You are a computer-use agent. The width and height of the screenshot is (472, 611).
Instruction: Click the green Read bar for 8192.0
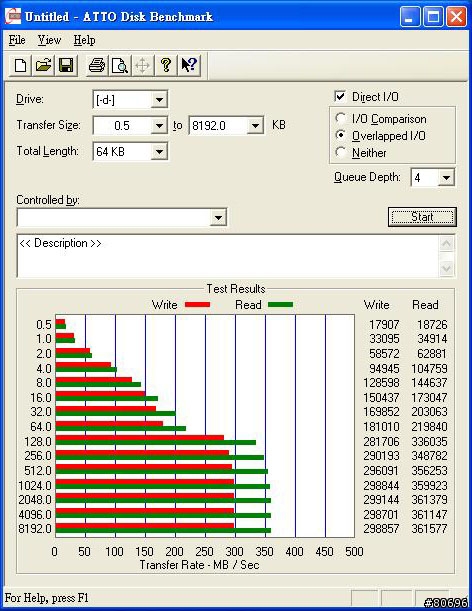click(x=163, y=531)
